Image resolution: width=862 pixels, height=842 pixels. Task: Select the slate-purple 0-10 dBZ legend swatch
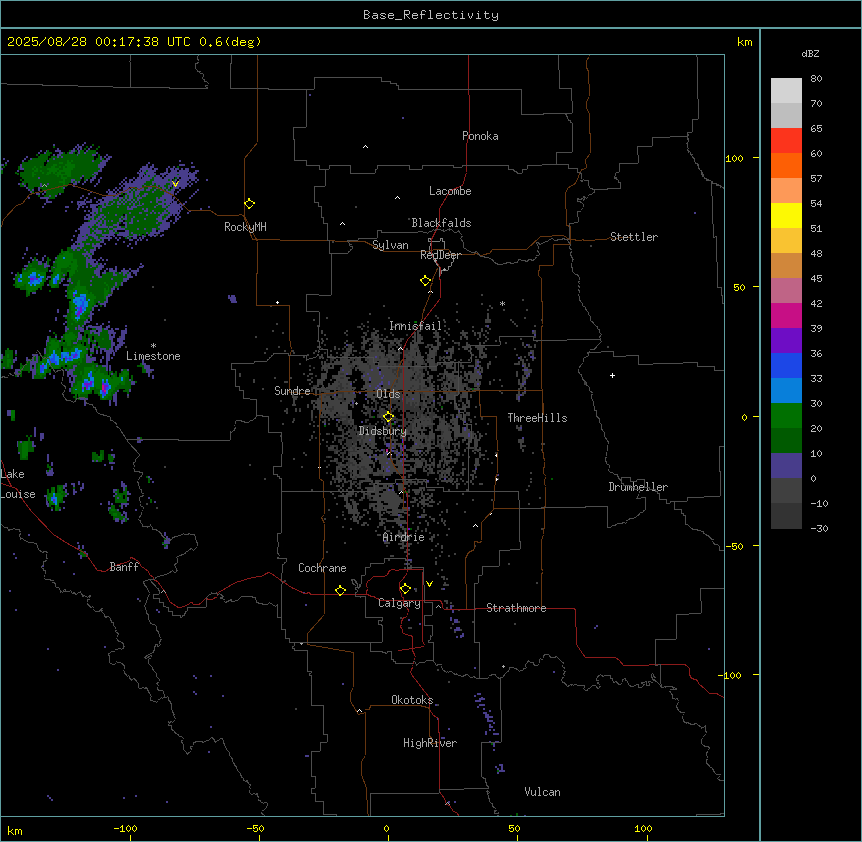tap(786, 466)
